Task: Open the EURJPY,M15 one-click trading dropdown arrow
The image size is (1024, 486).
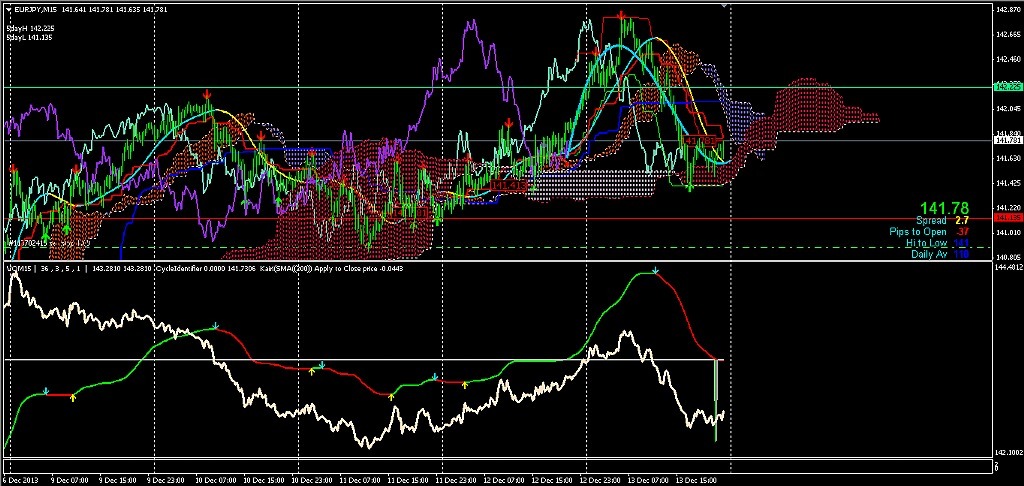Action: (8, 8)
